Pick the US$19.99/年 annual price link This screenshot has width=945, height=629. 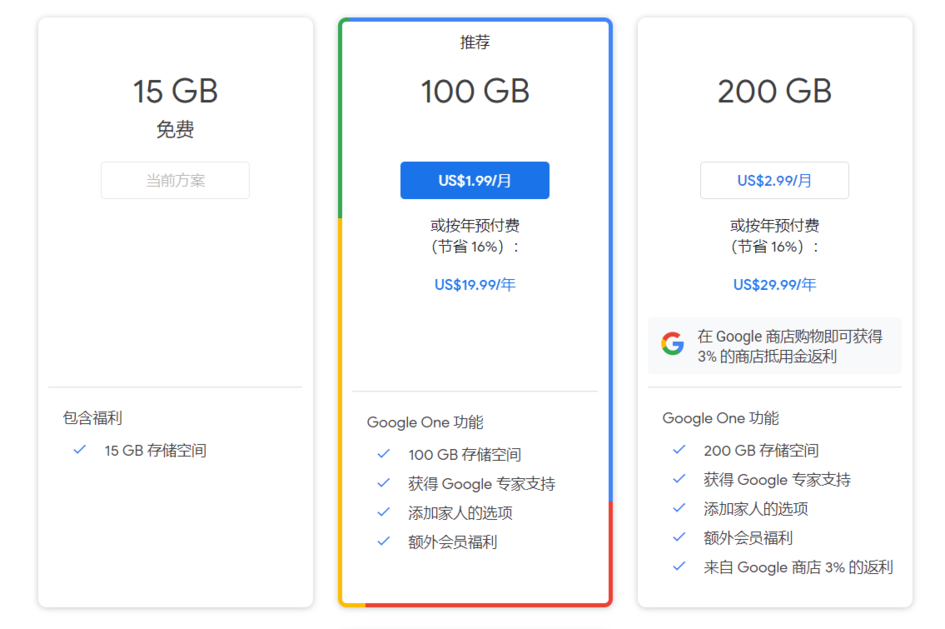click(475, 285)
